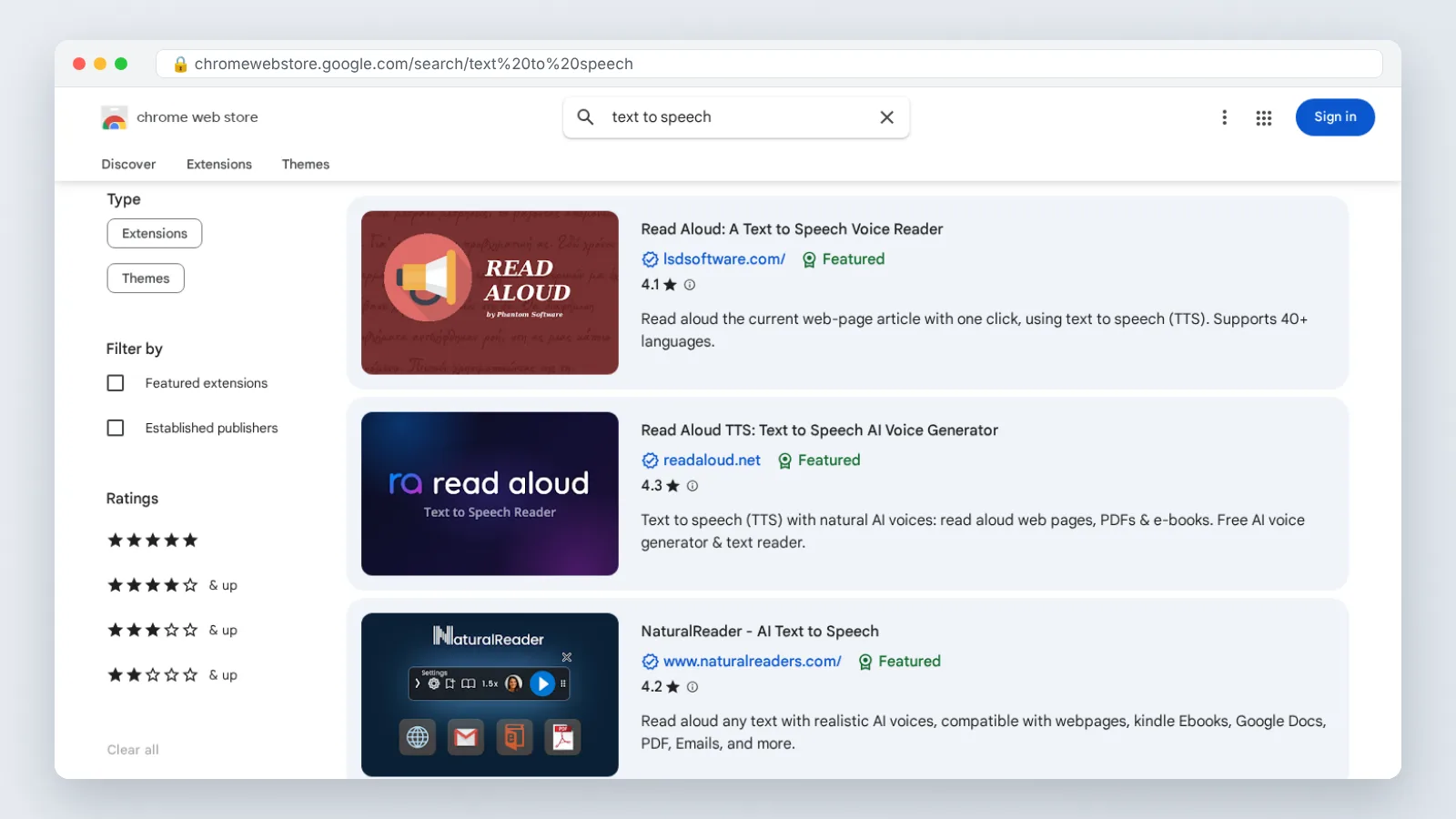Click rating info icon next to 4.3

(x=693, y=486)
